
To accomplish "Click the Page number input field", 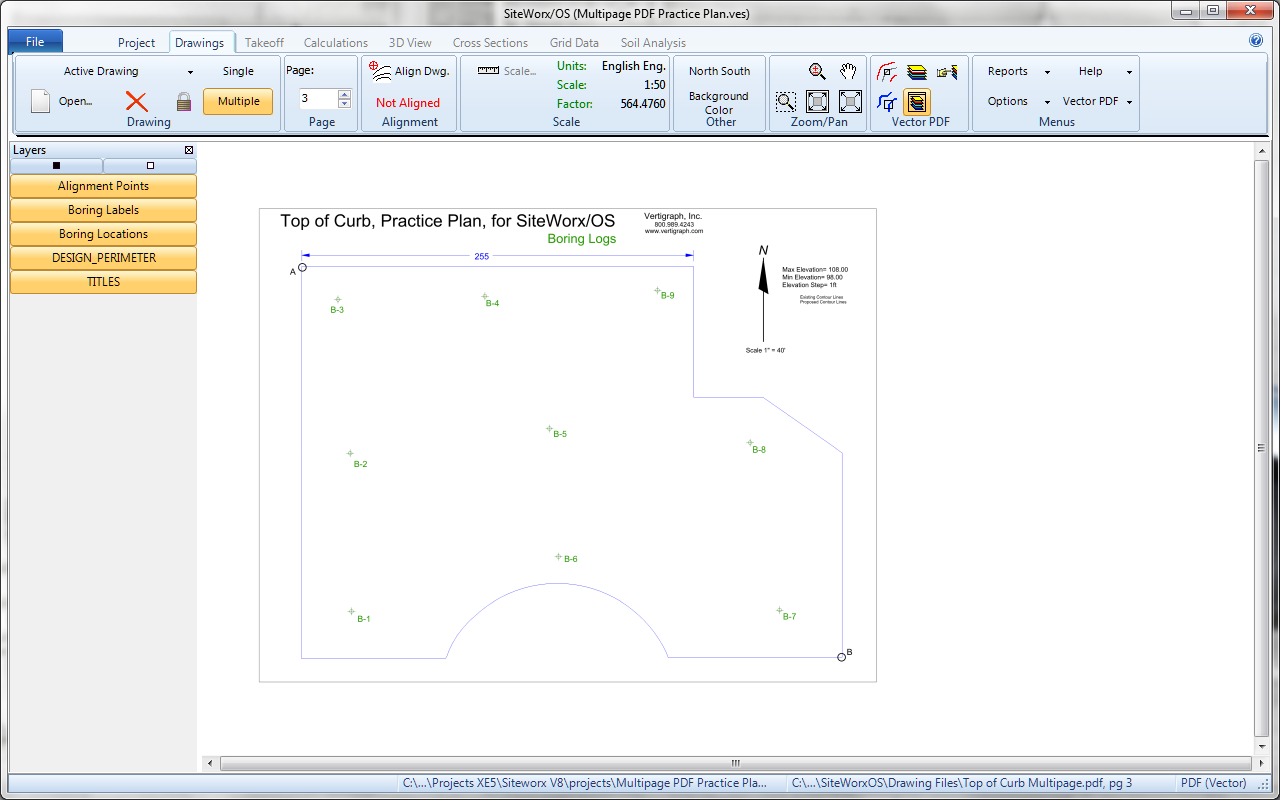I will click(318, 99).
